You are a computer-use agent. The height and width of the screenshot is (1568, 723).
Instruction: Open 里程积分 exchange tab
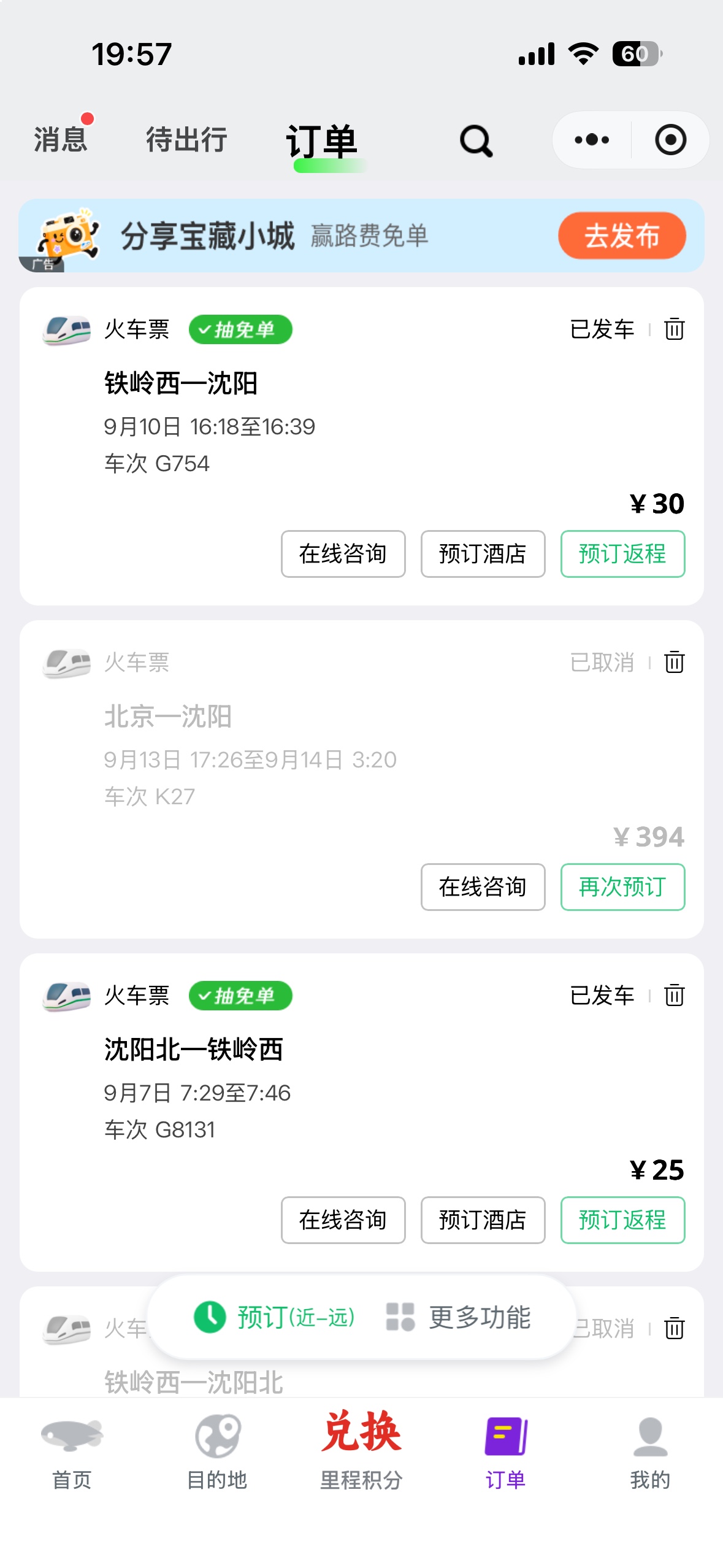coord(361,1451)
